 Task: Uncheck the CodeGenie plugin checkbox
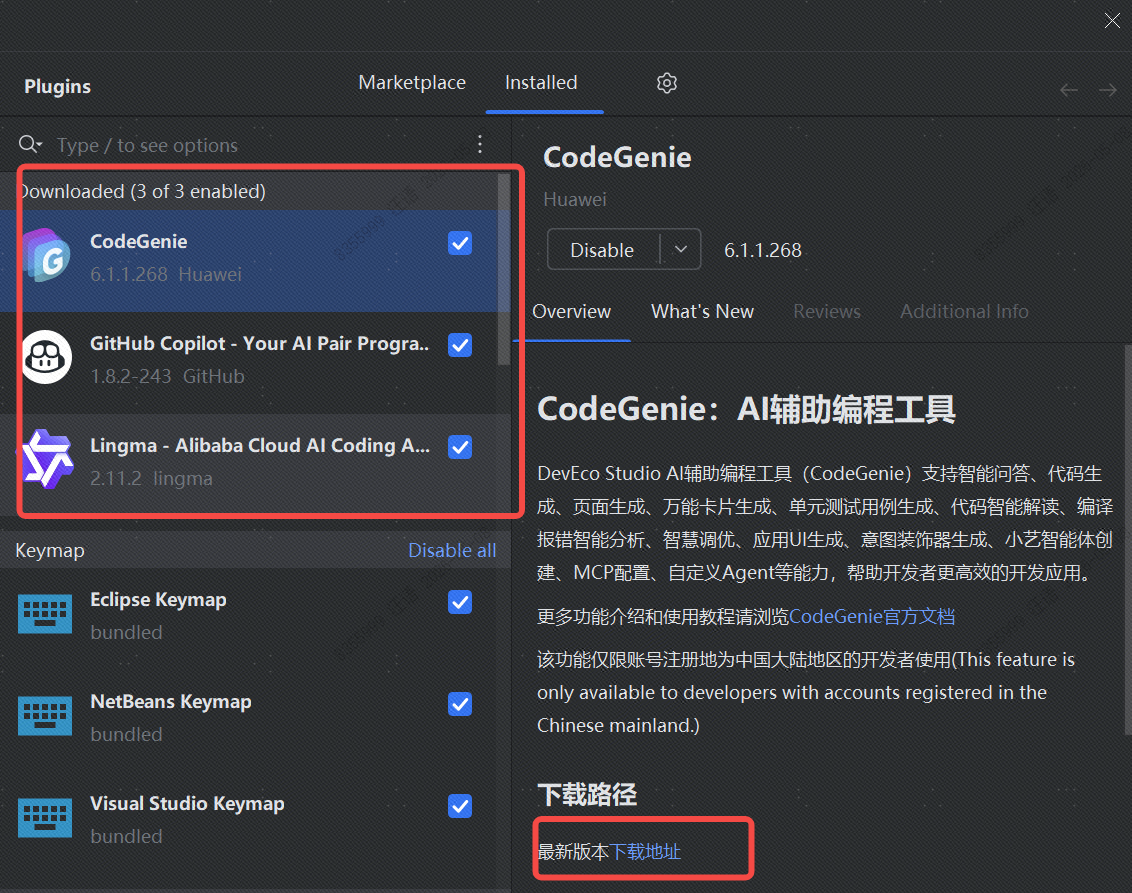coord(460,243)
